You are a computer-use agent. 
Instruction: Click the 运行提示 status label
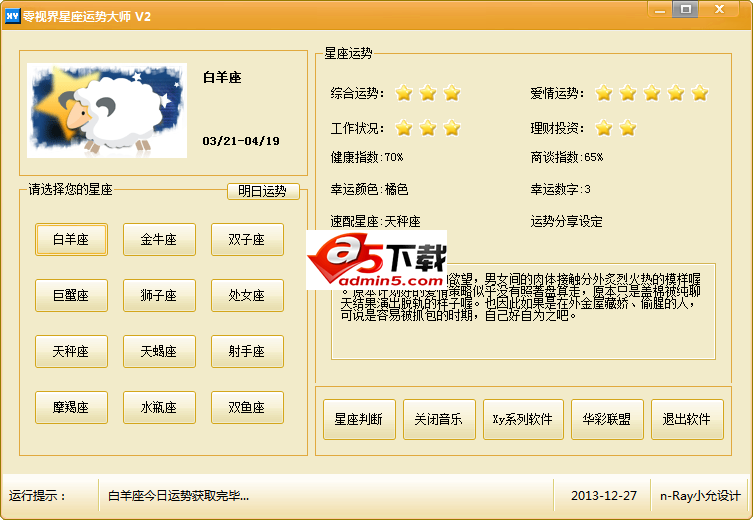37,496
